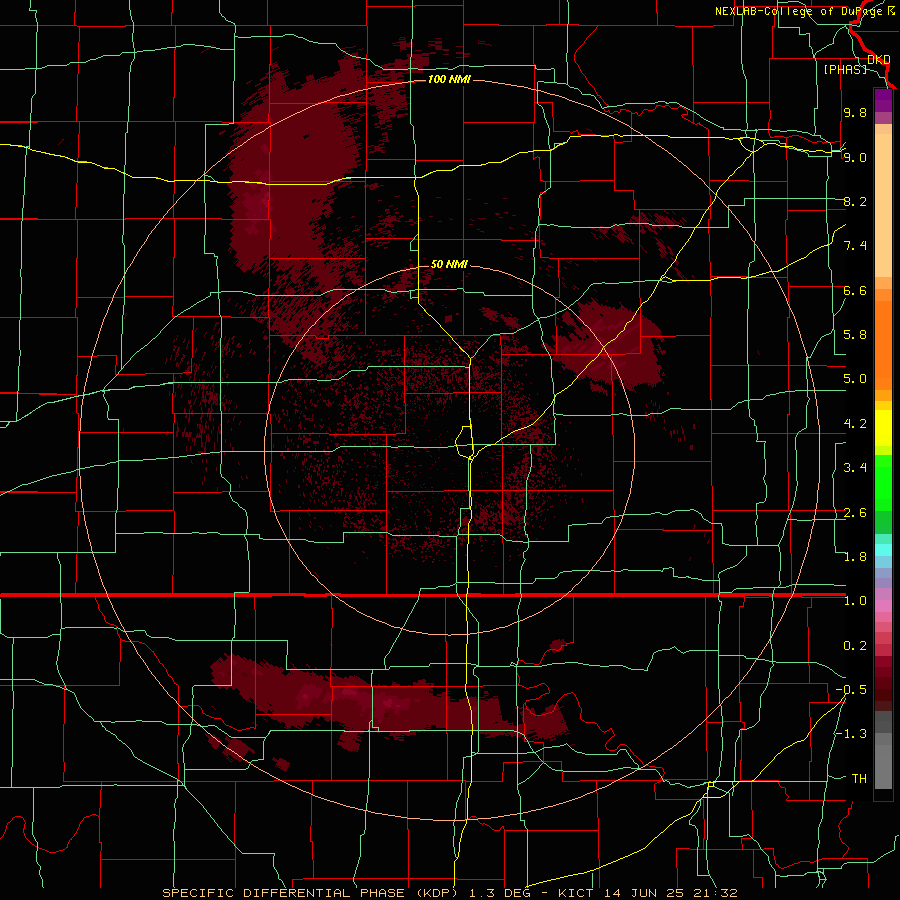Screen dimensions: 900x900
Task: Click the 3.4 scale value label
Action: (855, 468)
